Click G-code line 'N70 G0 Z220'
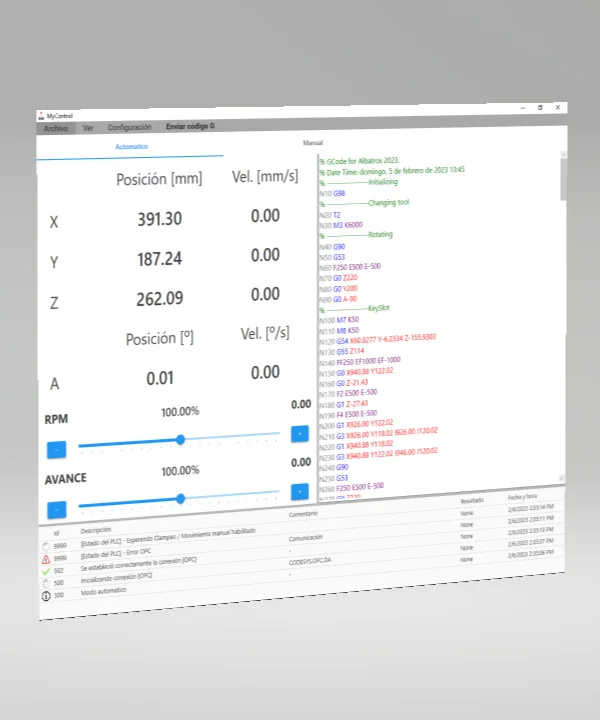 tap(338, 278)
